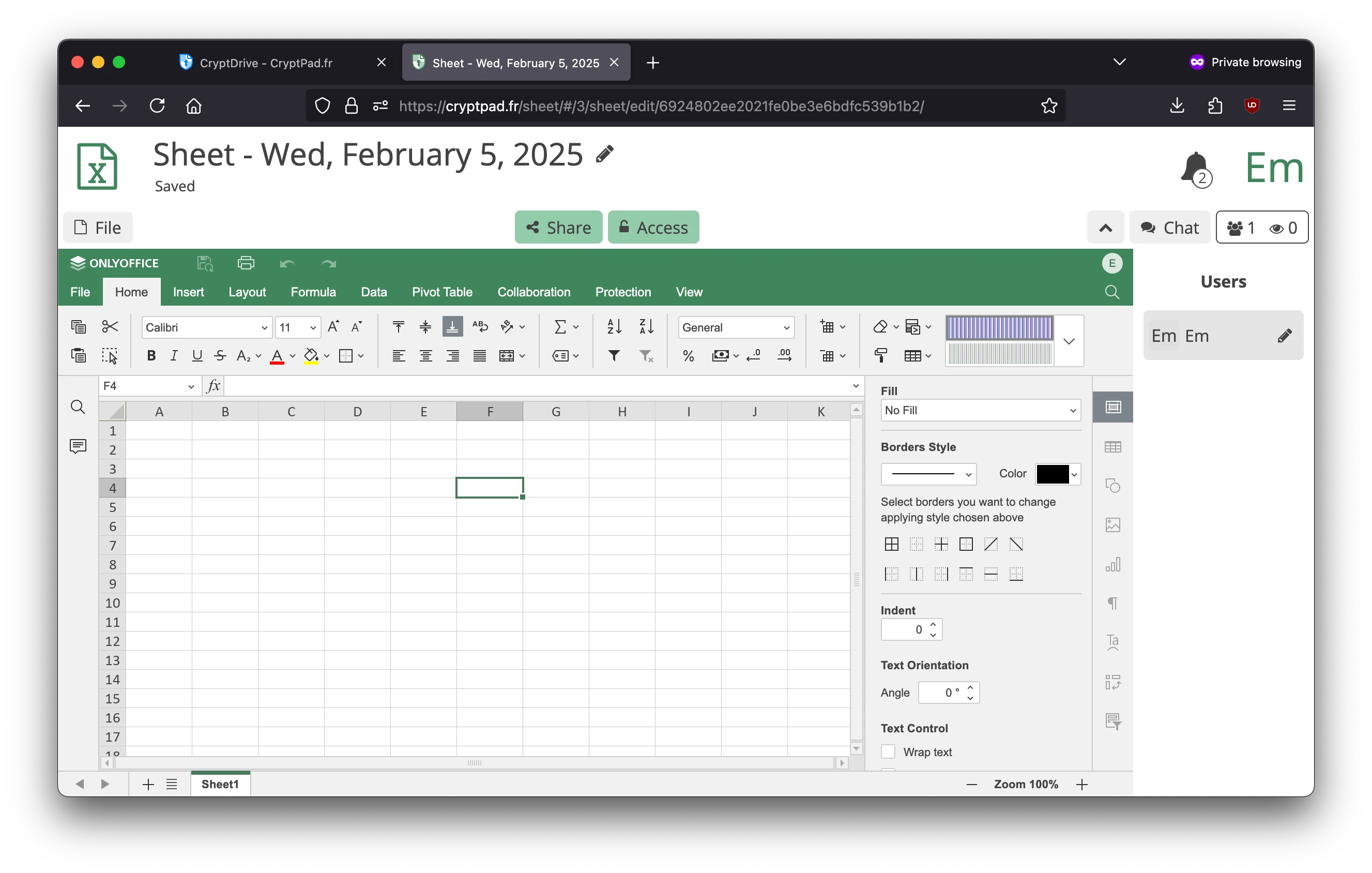
Task: Open the border Color swatch picker
Action: pyautogui.click(x=1057, y=474)
